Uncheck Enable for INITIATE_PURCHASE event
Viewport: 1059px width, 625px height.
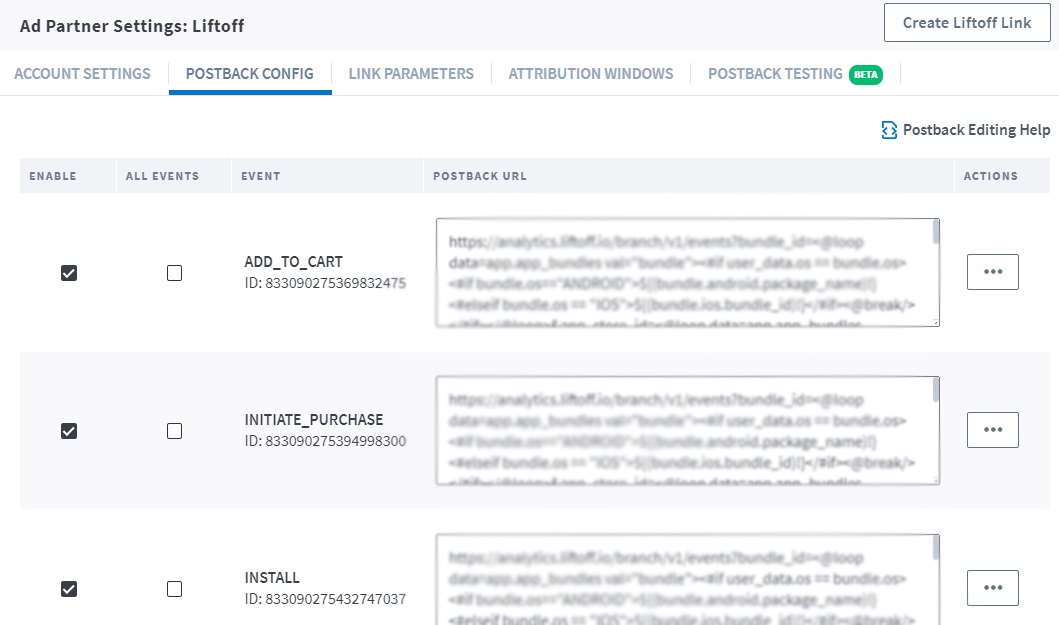69,431
